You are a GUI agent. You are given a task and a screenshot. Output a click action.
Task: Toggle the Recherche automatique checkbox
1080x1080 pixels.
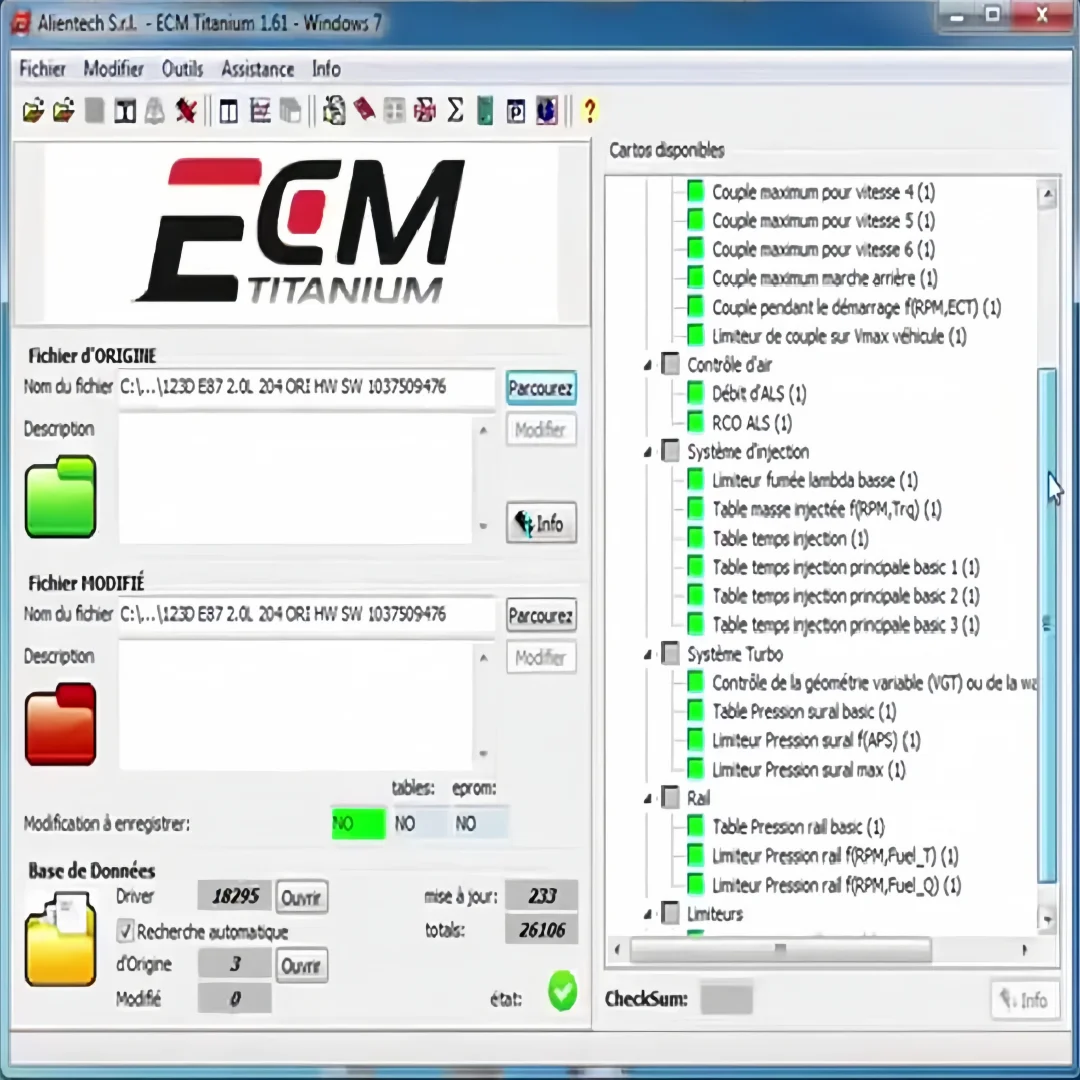tap(125, 931)
